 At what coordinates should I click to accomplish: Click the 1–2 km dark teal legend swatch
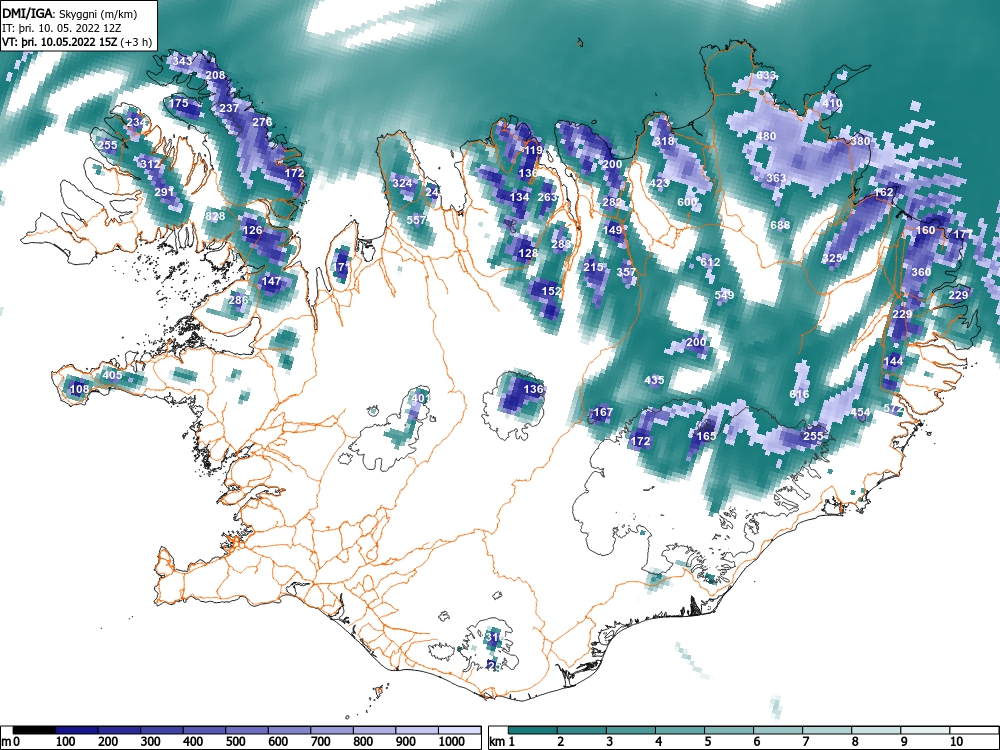(x=533, y=730)
